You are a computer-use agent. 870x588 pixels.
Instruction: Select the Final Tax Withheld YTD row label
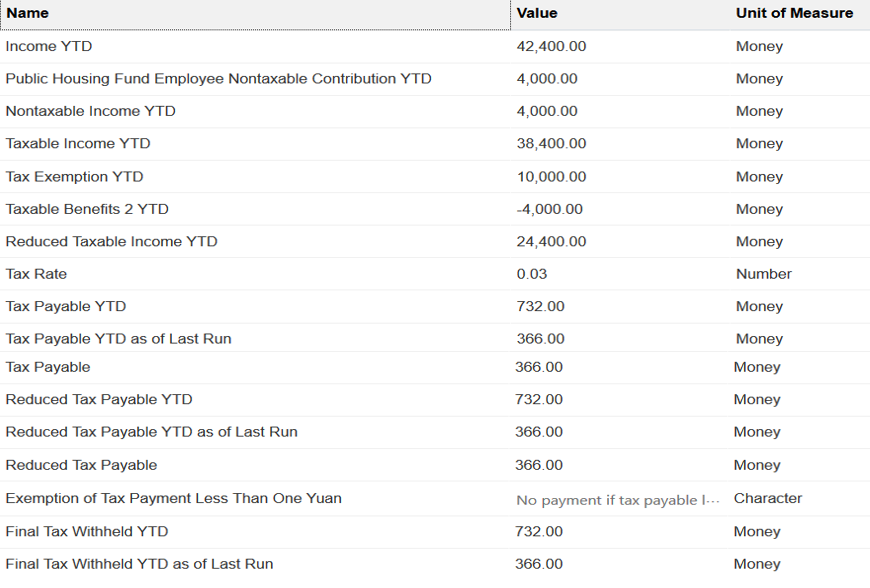(87, 531)
